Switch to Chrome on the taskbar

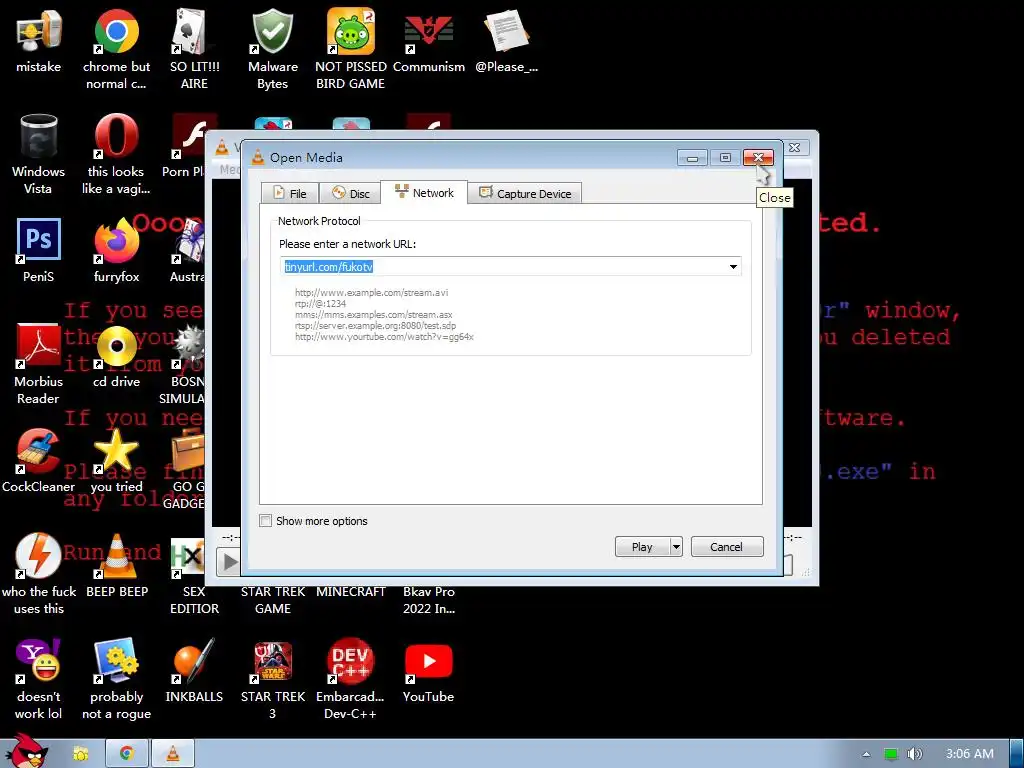[127, 754]
